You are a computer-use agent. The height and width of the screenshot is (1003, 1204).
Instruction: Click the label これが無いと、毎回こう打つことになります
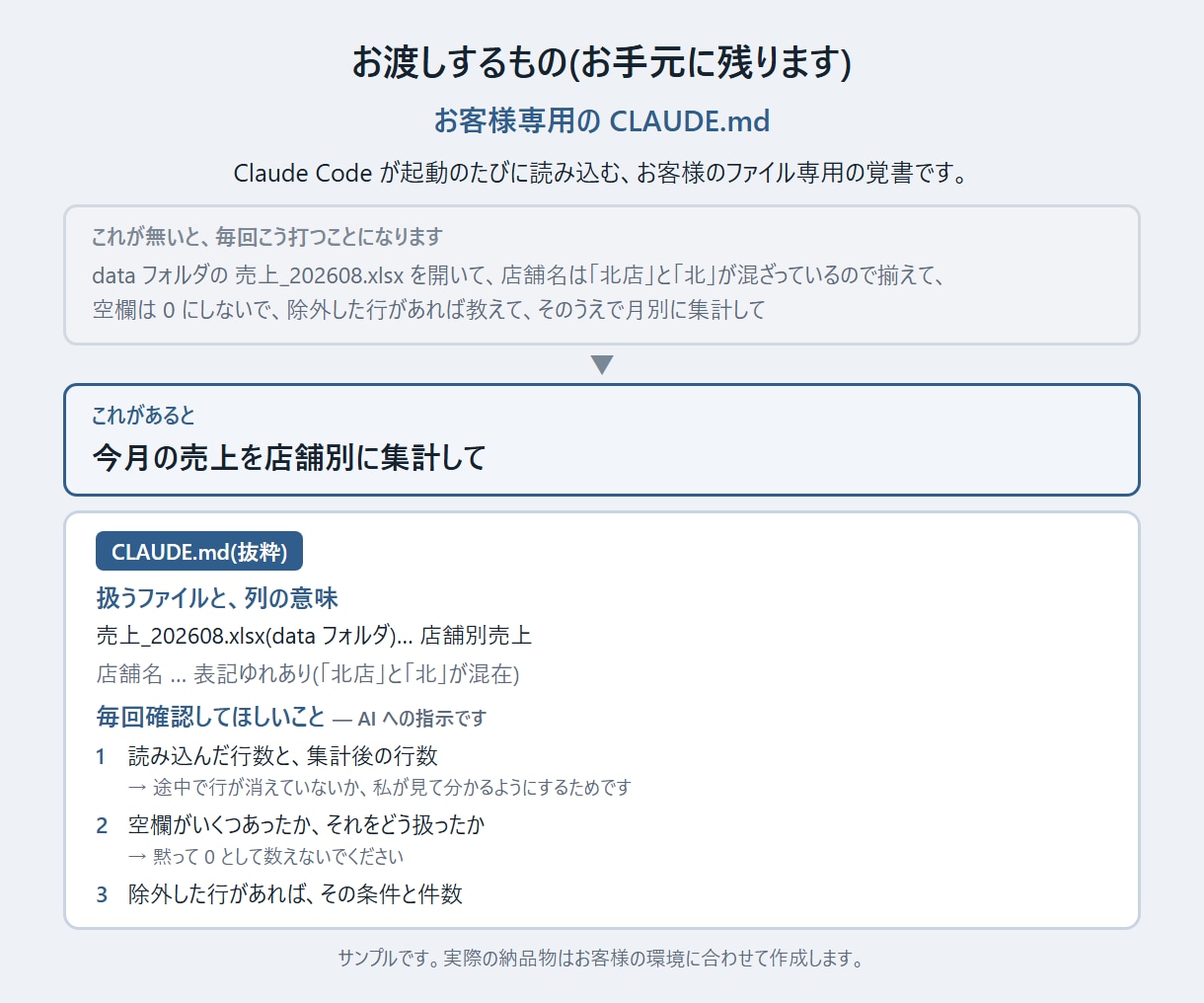pos(267,237)
